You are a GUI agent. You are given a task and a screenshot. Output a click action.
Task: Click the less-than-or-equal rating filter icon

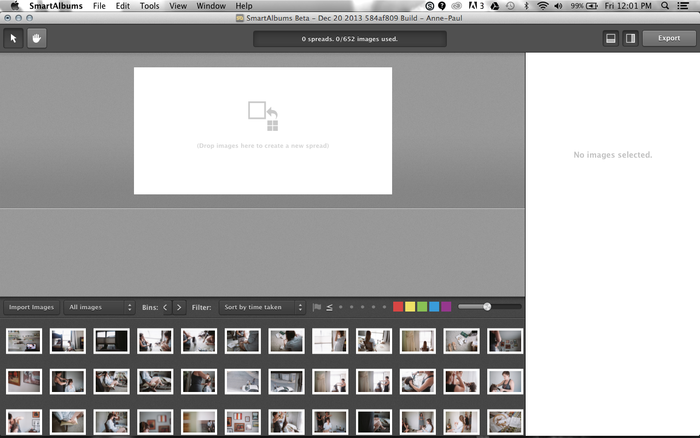tap(329, 307)
